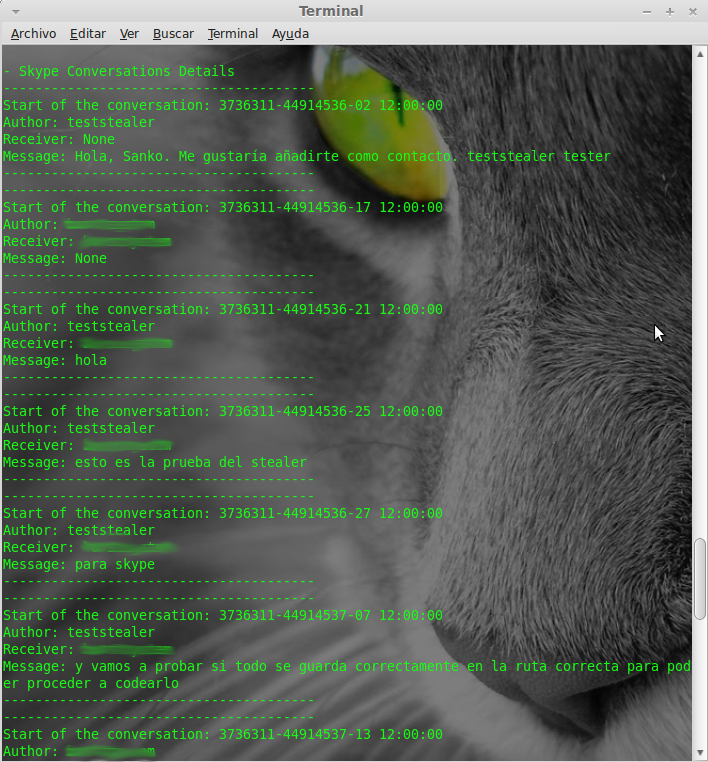Click the conversation timestamp ending 44914536-27
The width and height of the screenshot is (708, 762).
330,514
